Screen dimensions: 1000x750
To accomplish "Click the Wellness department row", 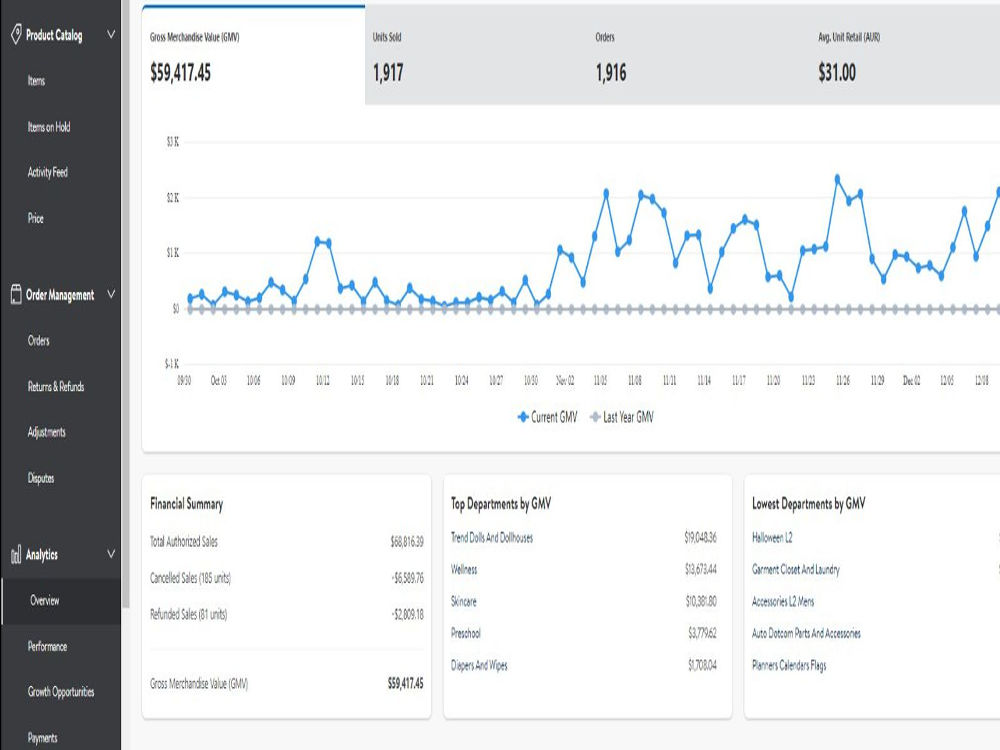I will [464, 570].
